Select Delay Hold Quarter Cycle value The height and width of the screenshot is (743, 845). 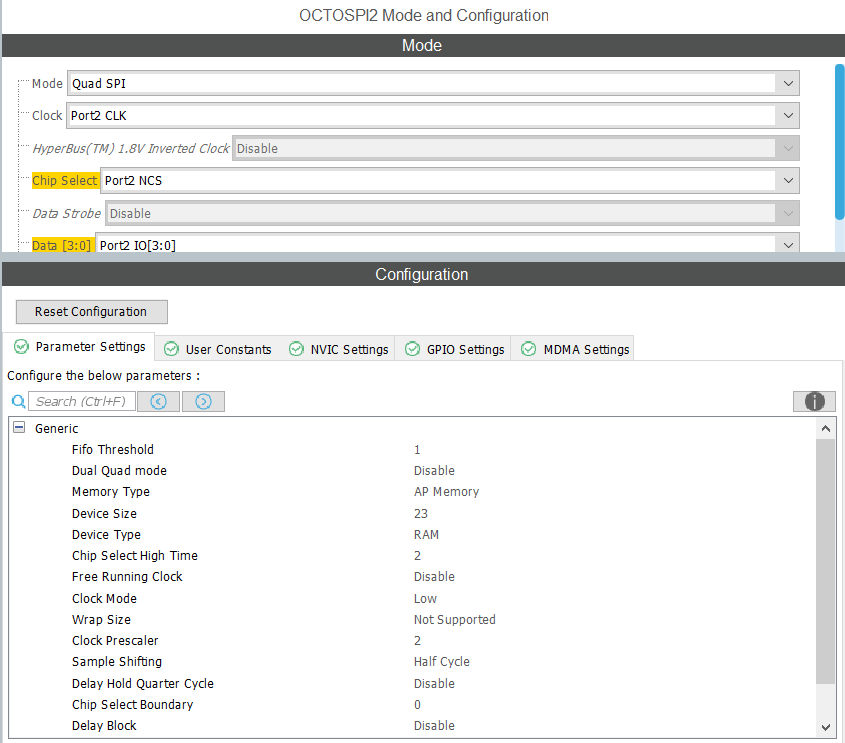(434, 684)
